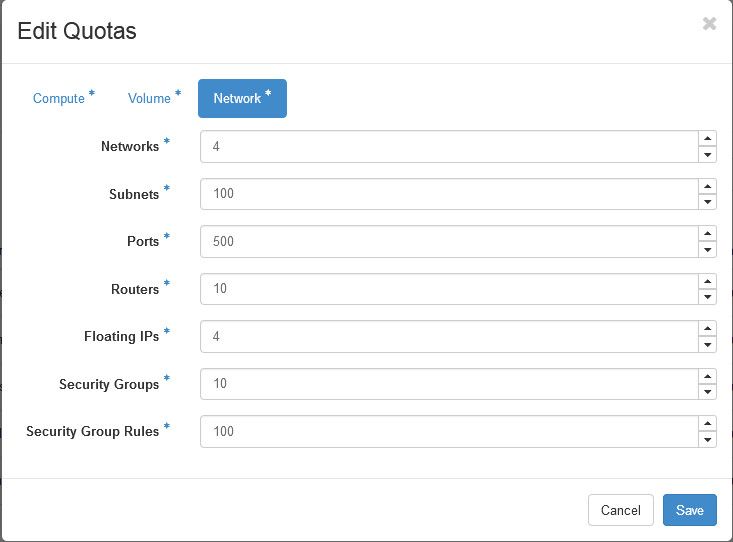733x542 pixels.
Task: Decrease the Networks quota value
Action: [x=707, y=154]
